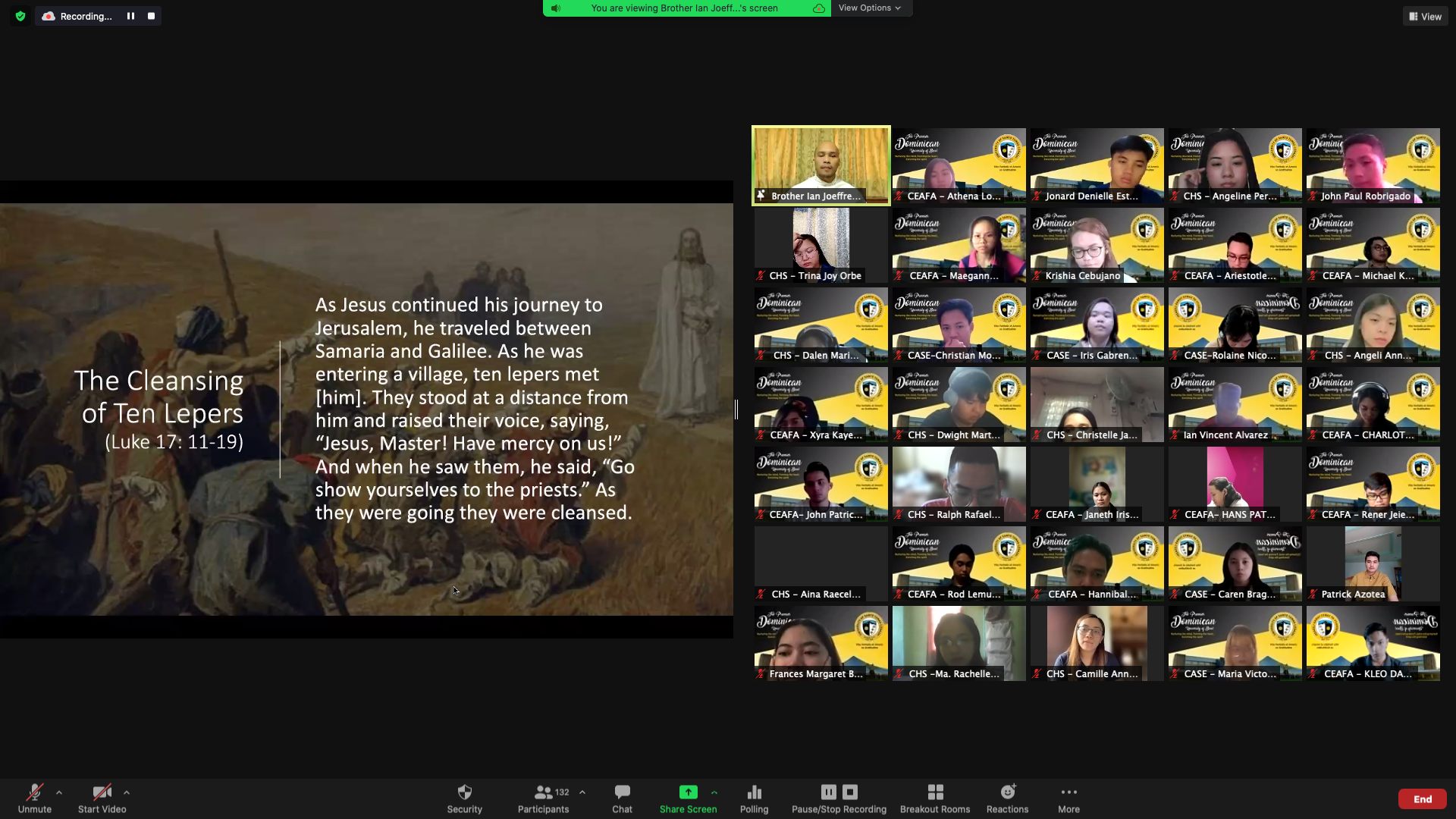Viewport: 1456px width, 819px height.
Task: Open the View Options dropdown
Action: pyautogui.click(x=869, y=8)
